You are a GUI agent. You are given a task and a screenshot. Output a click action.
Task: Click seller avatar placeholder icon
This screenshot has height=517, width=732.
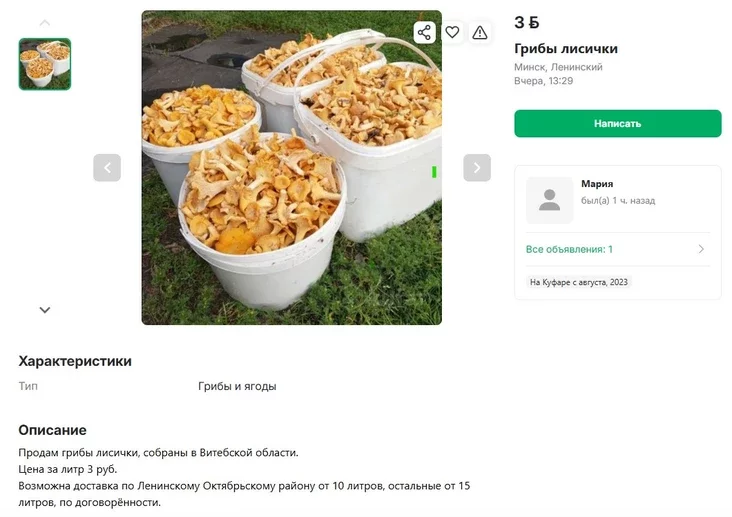tap(549, 200)
